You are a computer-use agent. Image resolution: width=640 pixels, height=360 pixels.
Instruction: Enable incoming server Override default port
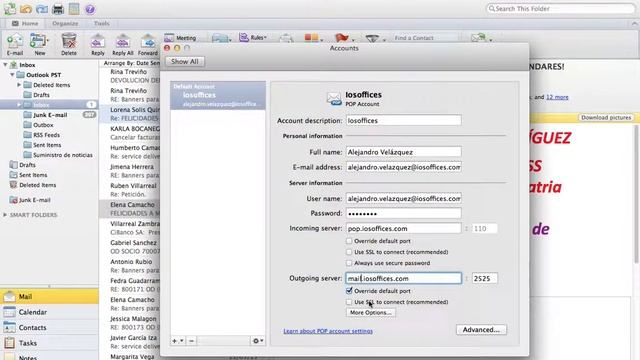click(349, 241)
